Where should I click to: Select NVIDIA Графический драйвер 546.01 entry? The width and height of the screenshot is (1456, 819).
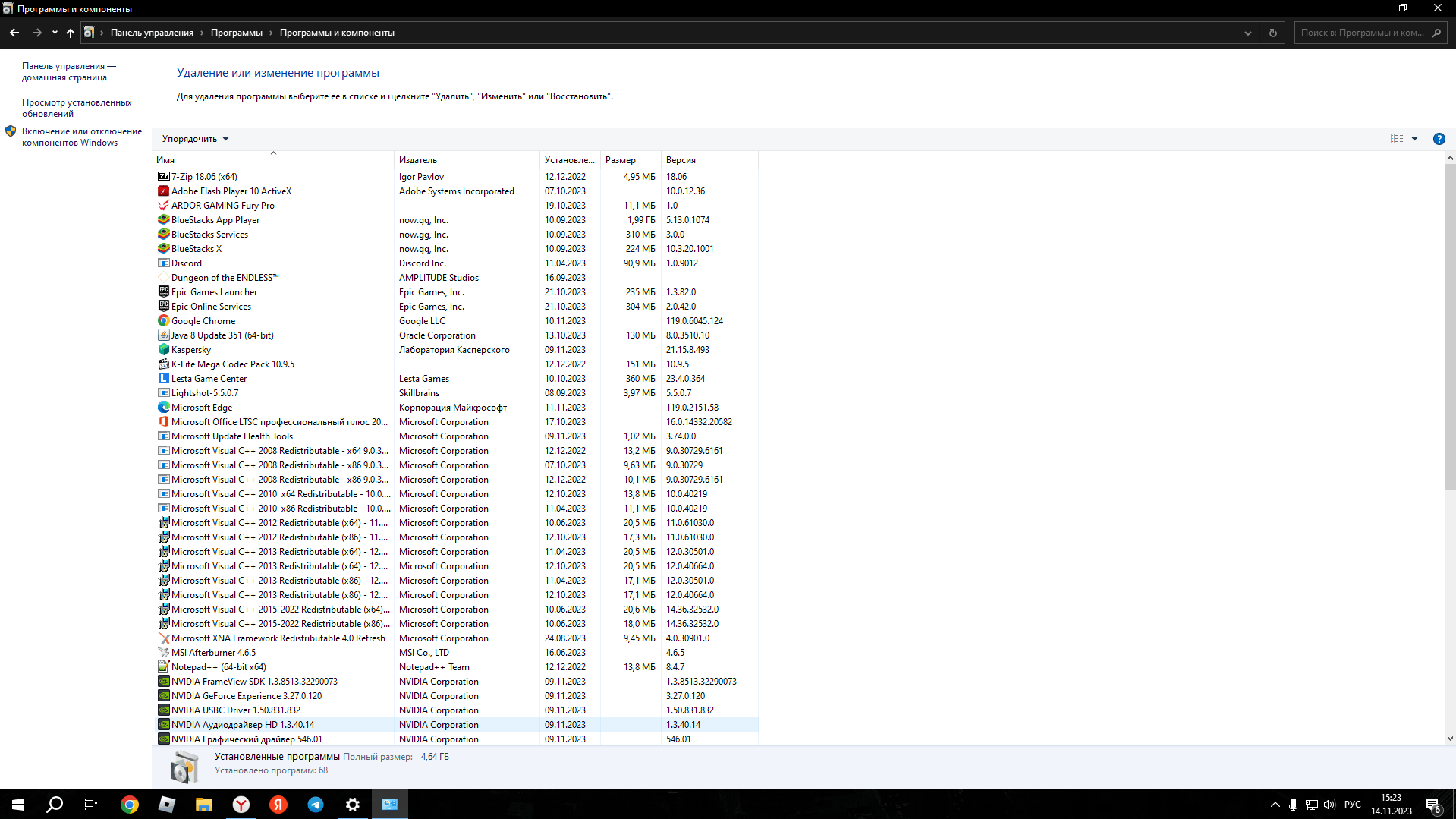455,739
